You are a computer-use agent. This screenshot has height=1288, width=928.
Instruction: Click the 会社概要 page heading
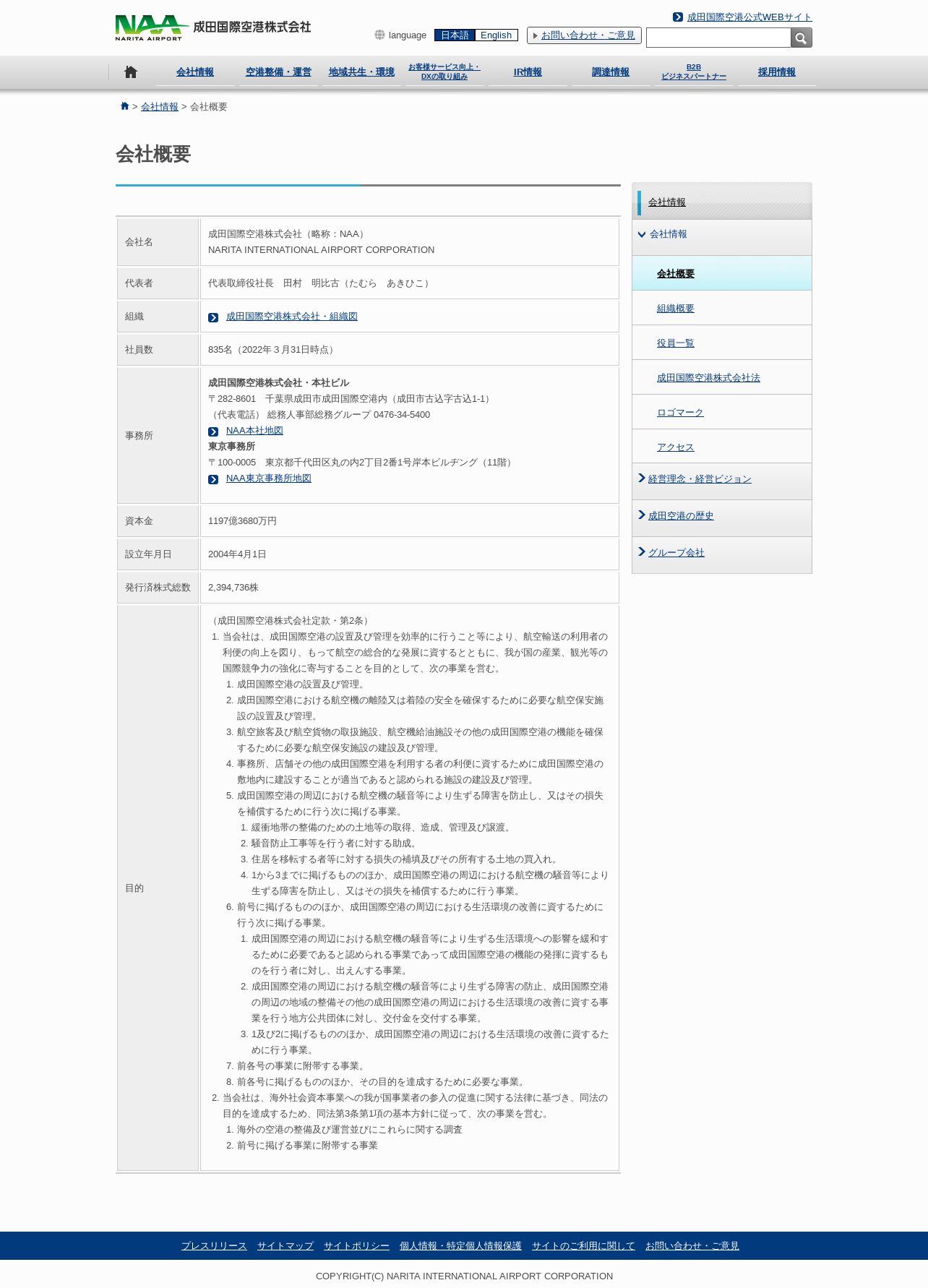point(153,154)
